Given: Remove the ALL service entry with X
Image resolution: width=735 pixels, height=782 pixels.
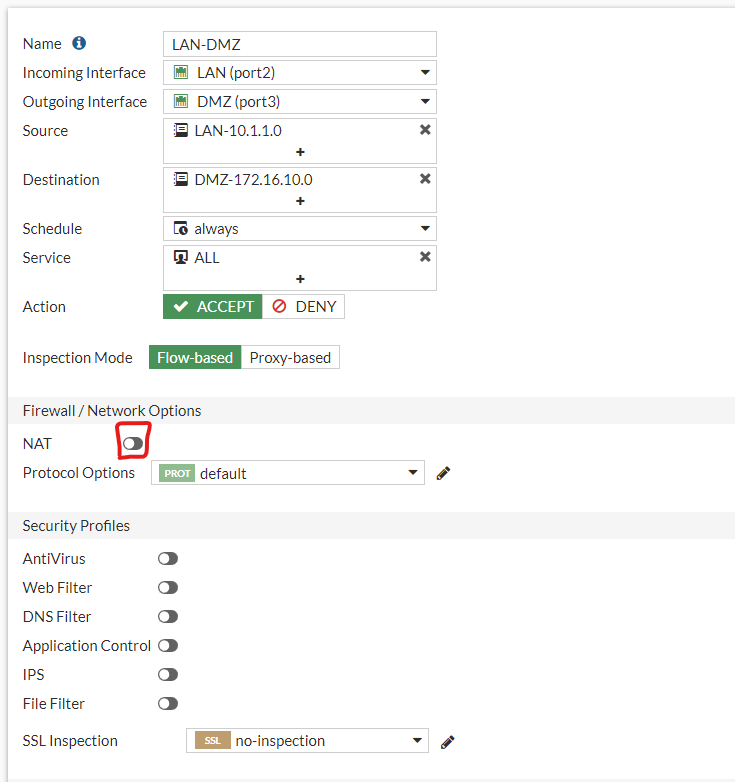Looking at the screenshot, I should click(x=425, y=257).
